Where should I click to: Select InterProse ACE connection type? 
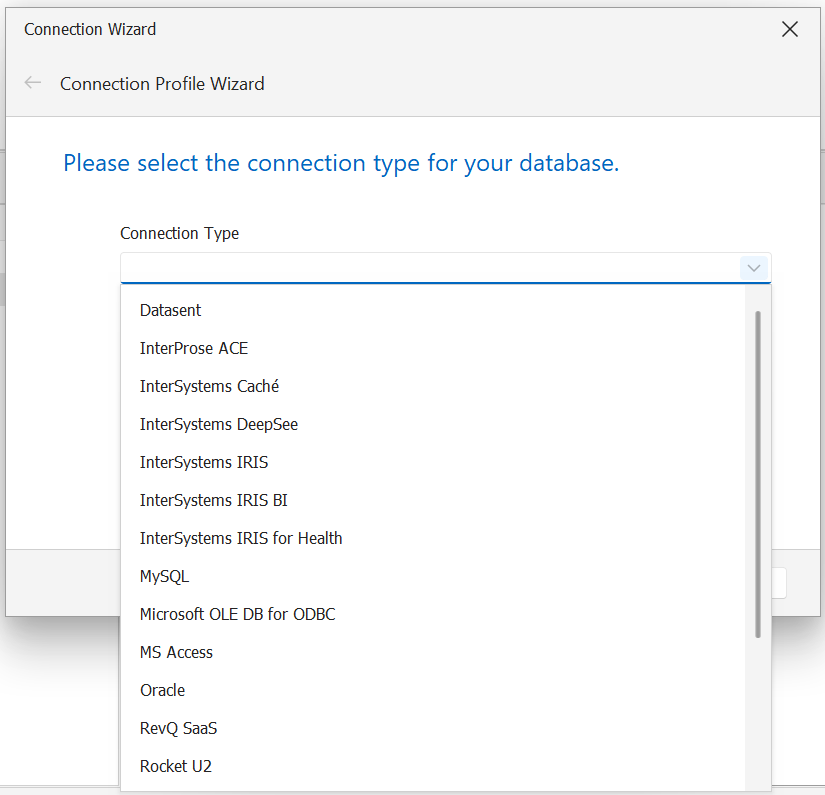pos(194,348)
